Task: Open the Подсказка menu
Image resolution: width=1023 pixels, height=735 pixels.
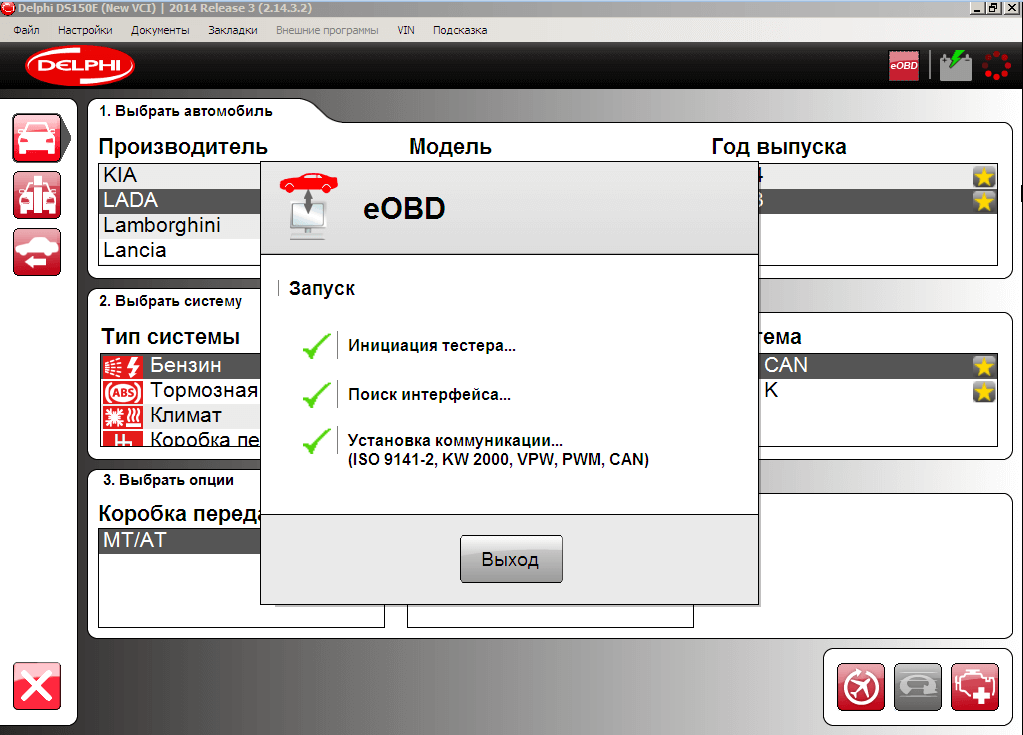Action: pyautogui.click(x=460, y=30)
